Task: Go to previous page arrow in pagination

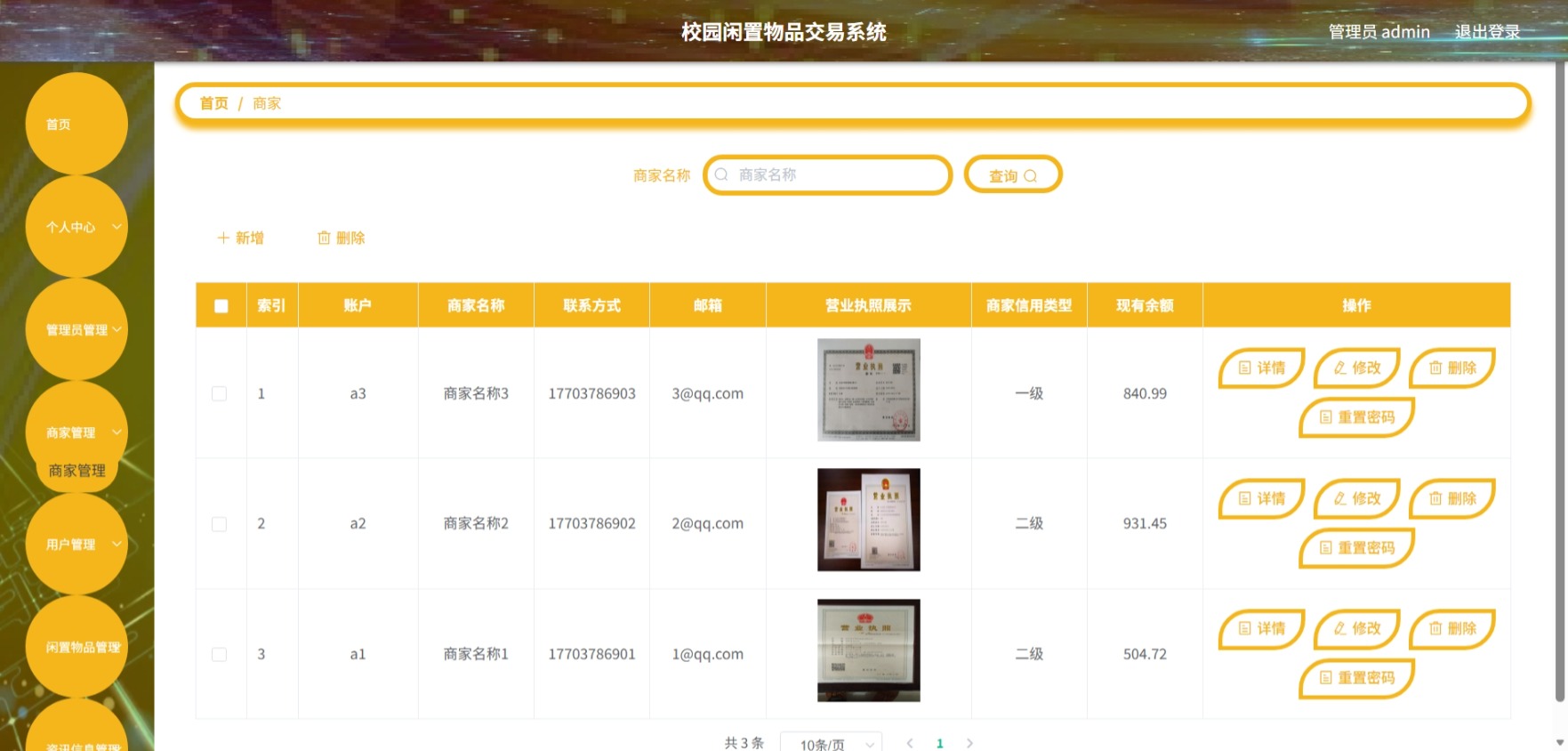Action: [x=910, y=743]
